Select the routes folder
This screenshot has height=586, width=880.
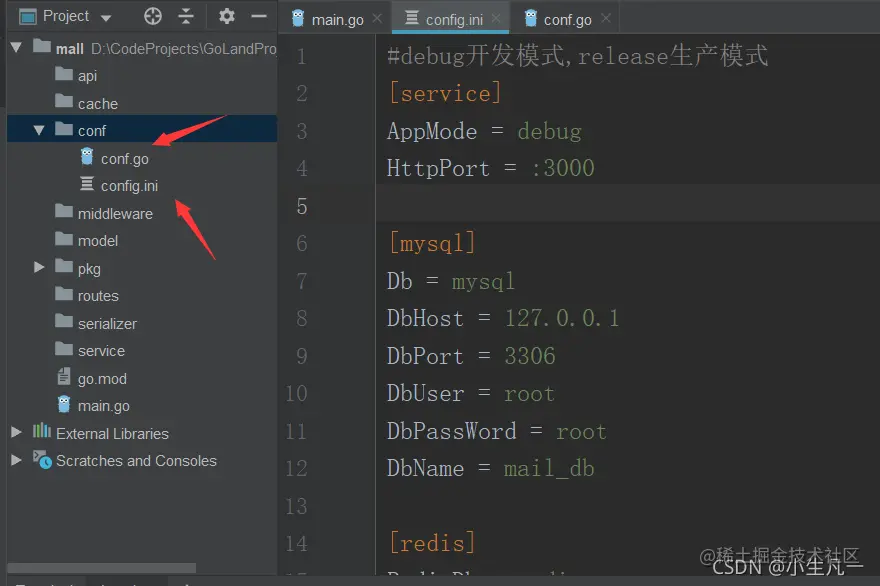98,296
